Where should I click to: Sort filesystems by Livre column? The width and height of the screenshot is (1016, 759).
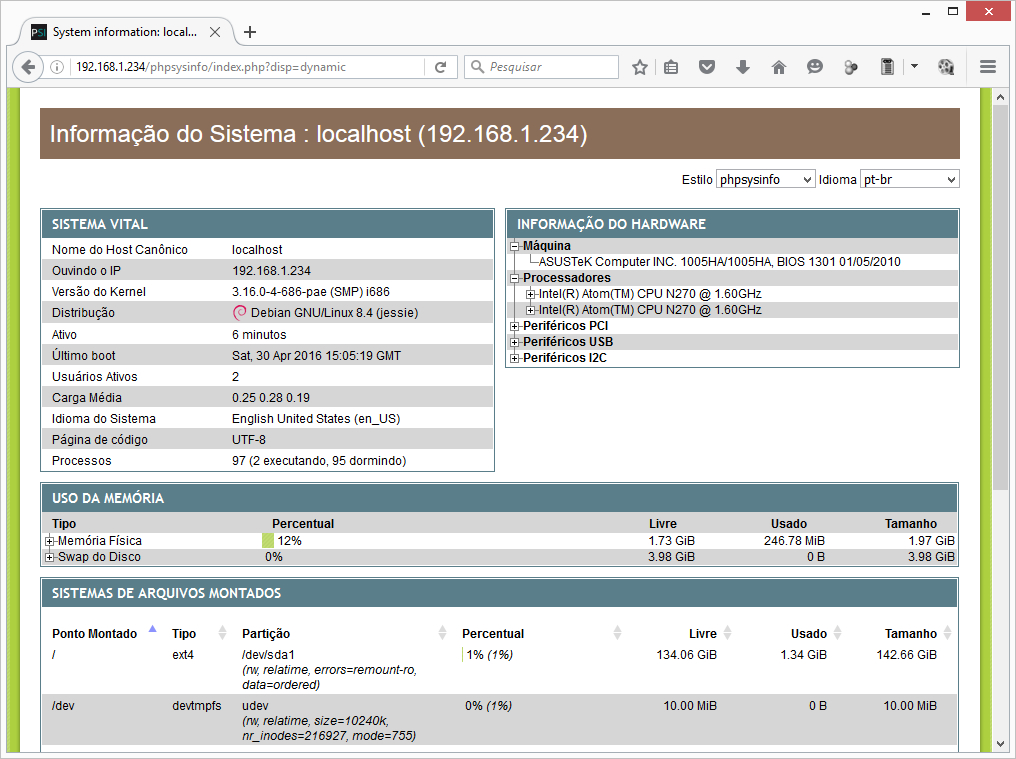702,633
